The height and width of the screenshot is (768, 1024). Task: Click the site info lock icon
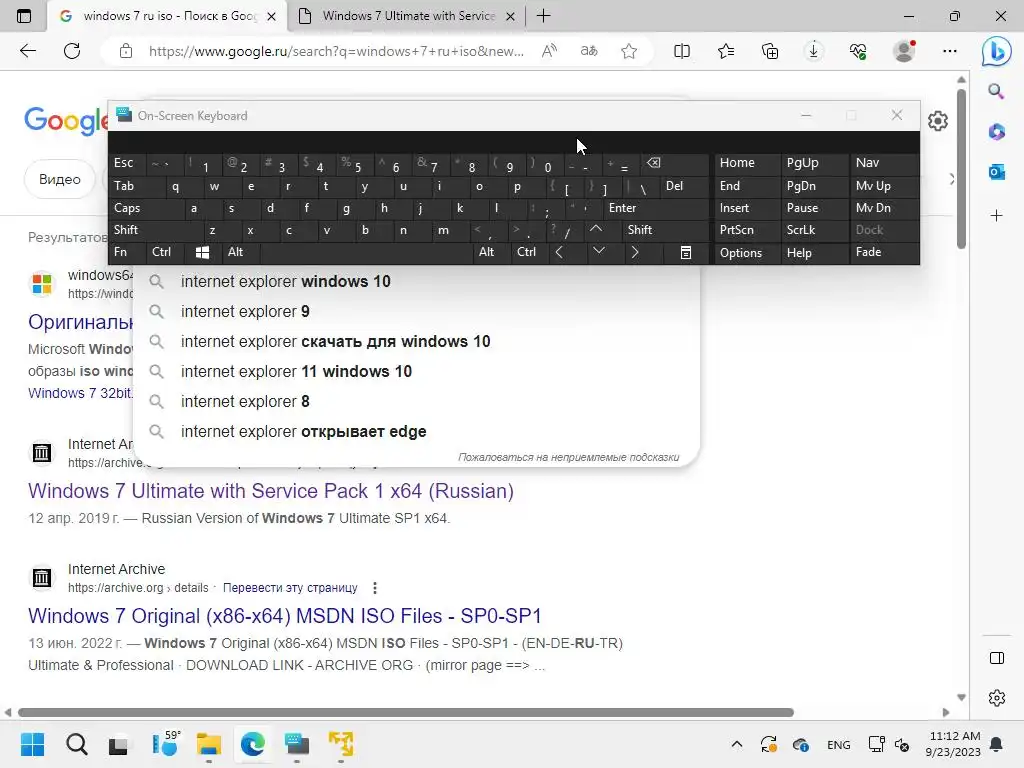[126, 51]
